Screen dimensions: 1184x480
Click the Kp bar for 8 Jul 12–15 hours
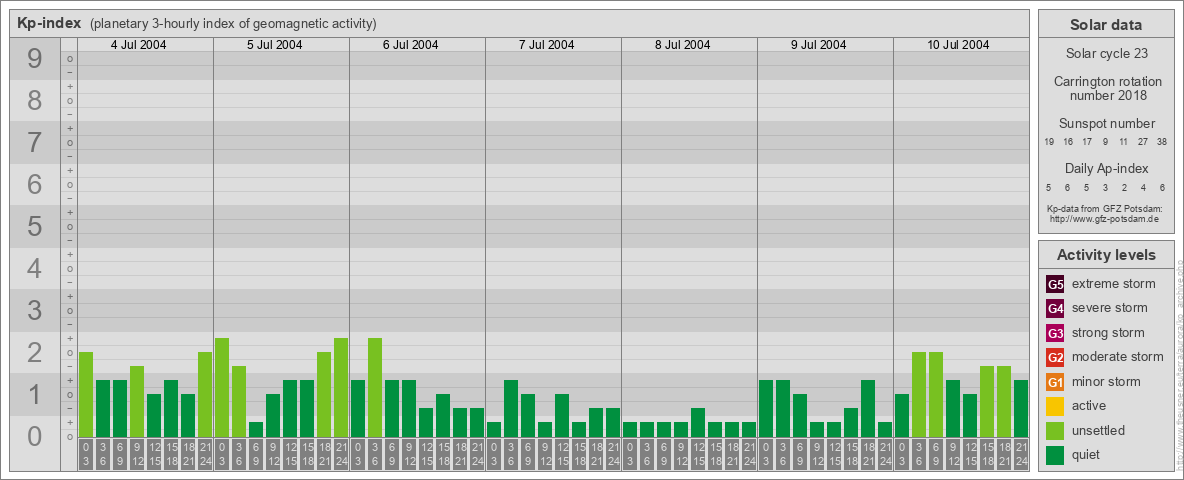[x=698, y=422]
